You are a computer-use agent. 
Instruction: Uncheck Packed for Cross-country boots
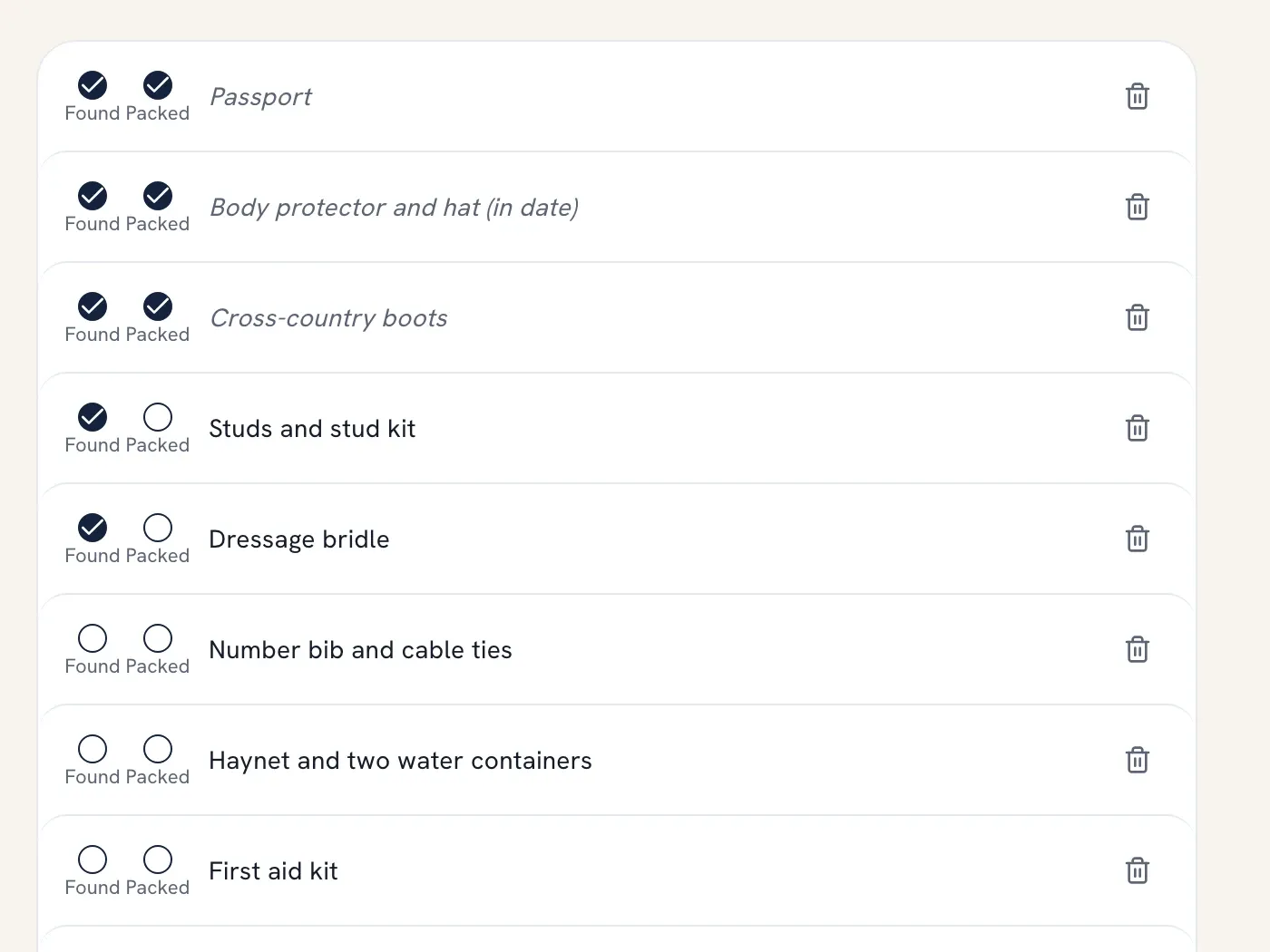(158, 306)
